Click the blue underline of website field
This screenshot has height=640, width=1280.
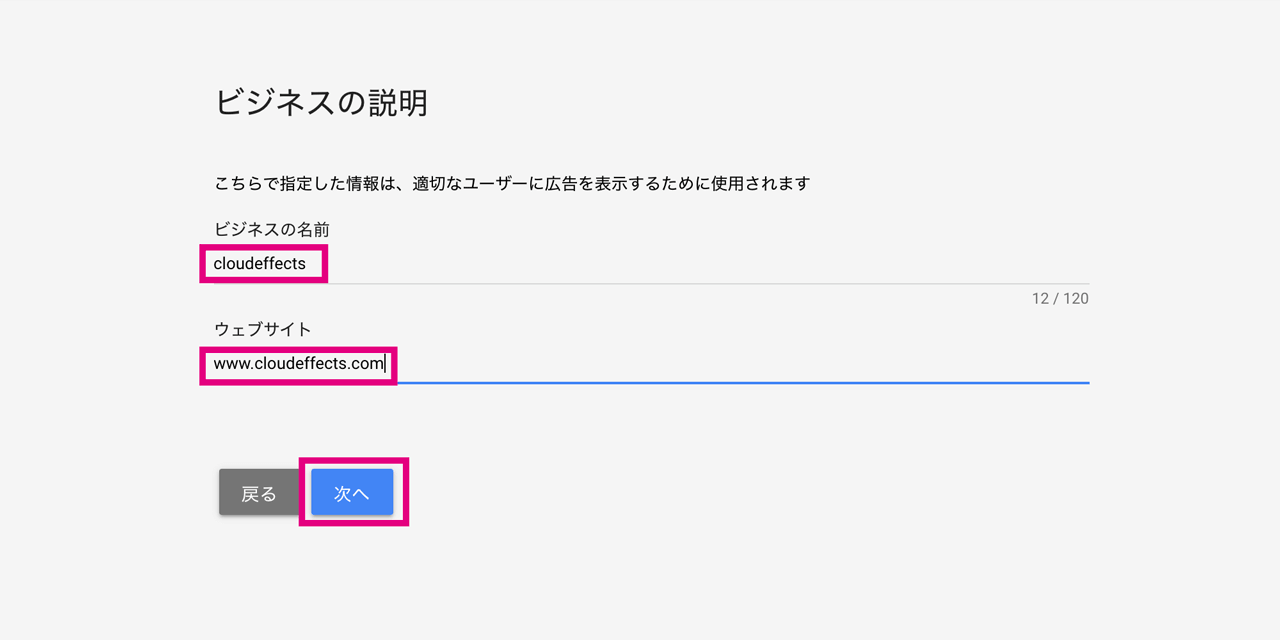pyautogui.click(x=651, y=382)
